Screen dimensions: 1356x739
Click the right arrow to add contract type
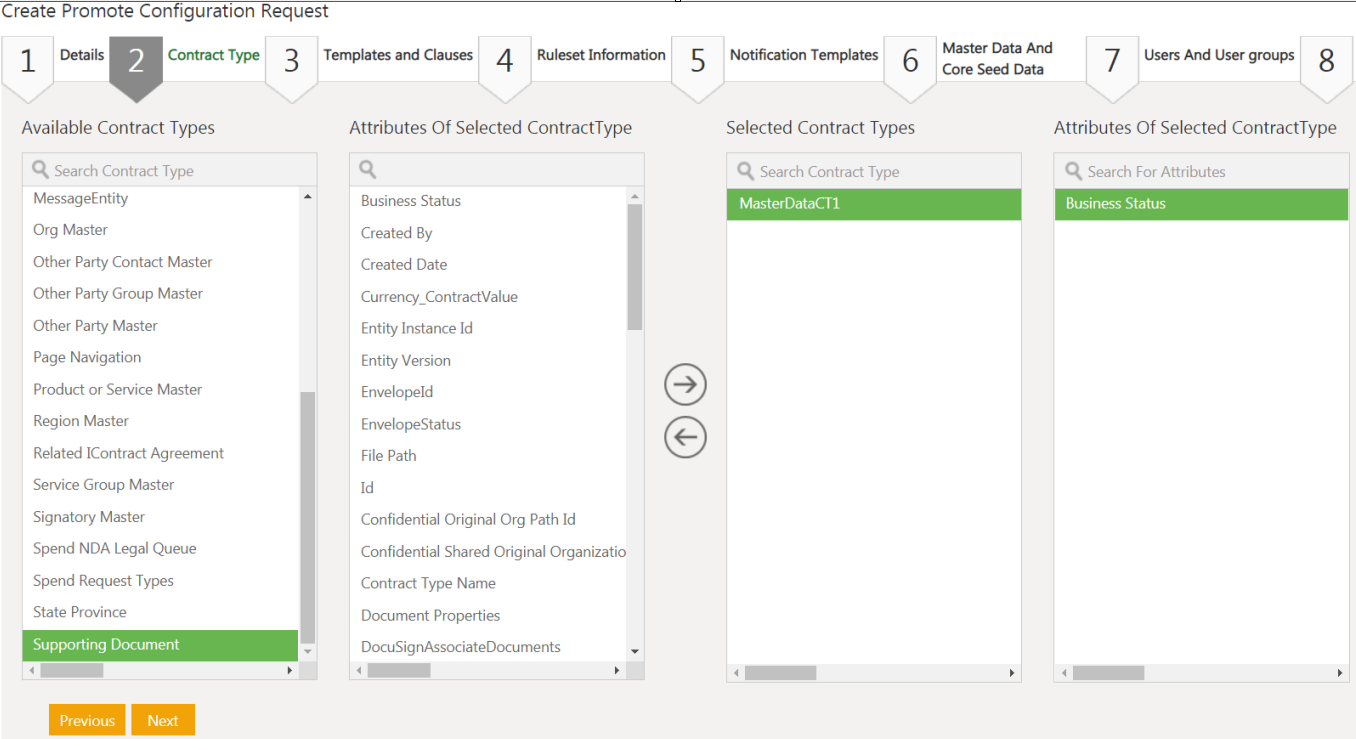point(685,385)
